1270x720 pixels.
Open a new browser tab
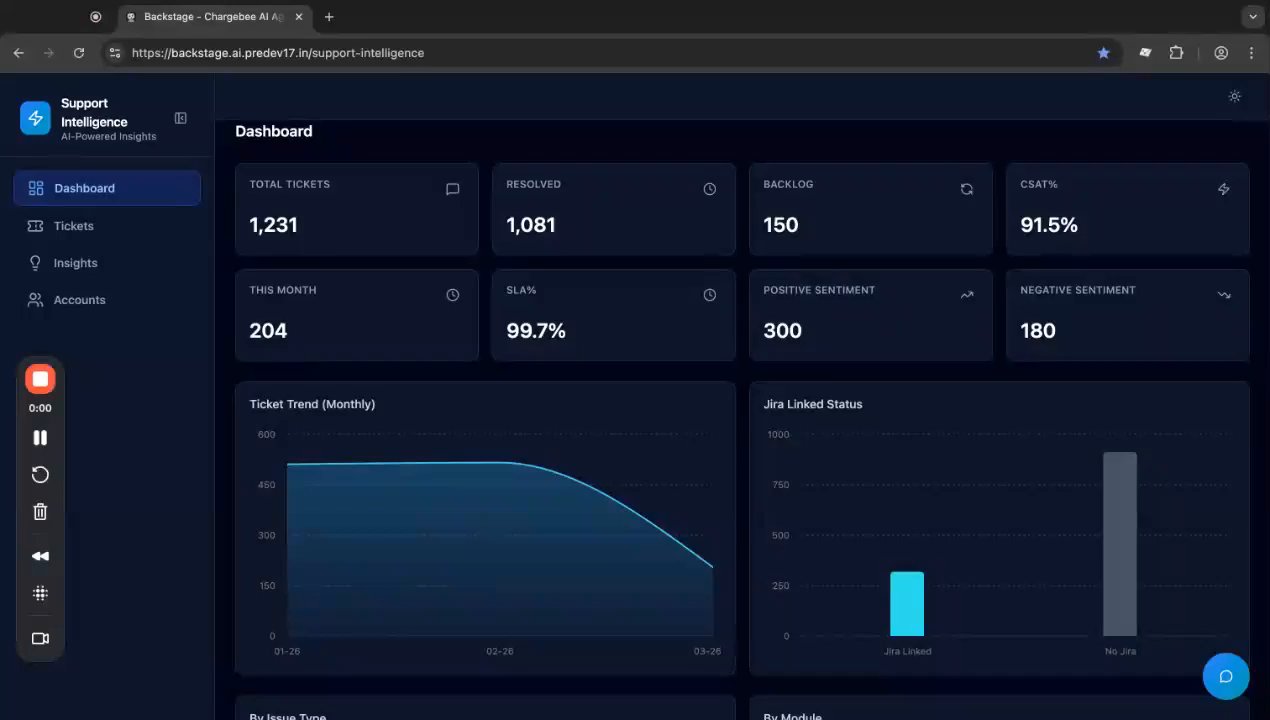pos(329,17)
